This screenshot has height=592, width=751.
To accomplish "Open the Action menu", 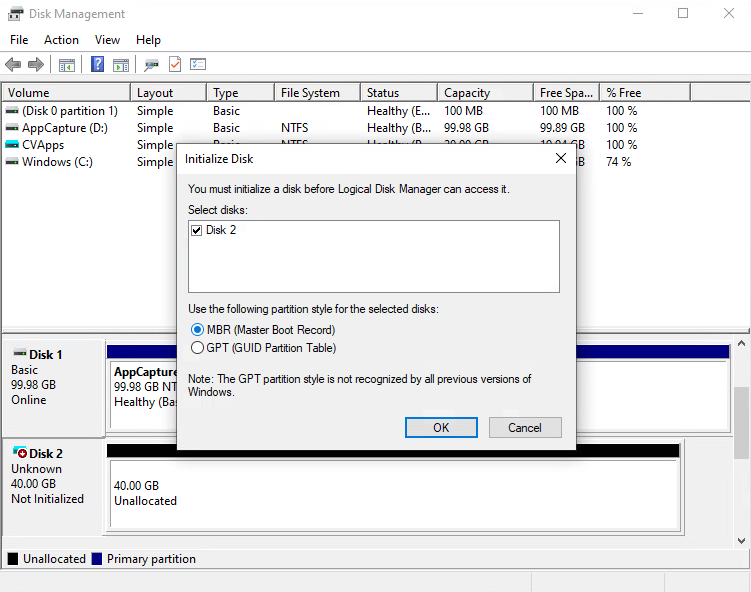I will [61, 40].
